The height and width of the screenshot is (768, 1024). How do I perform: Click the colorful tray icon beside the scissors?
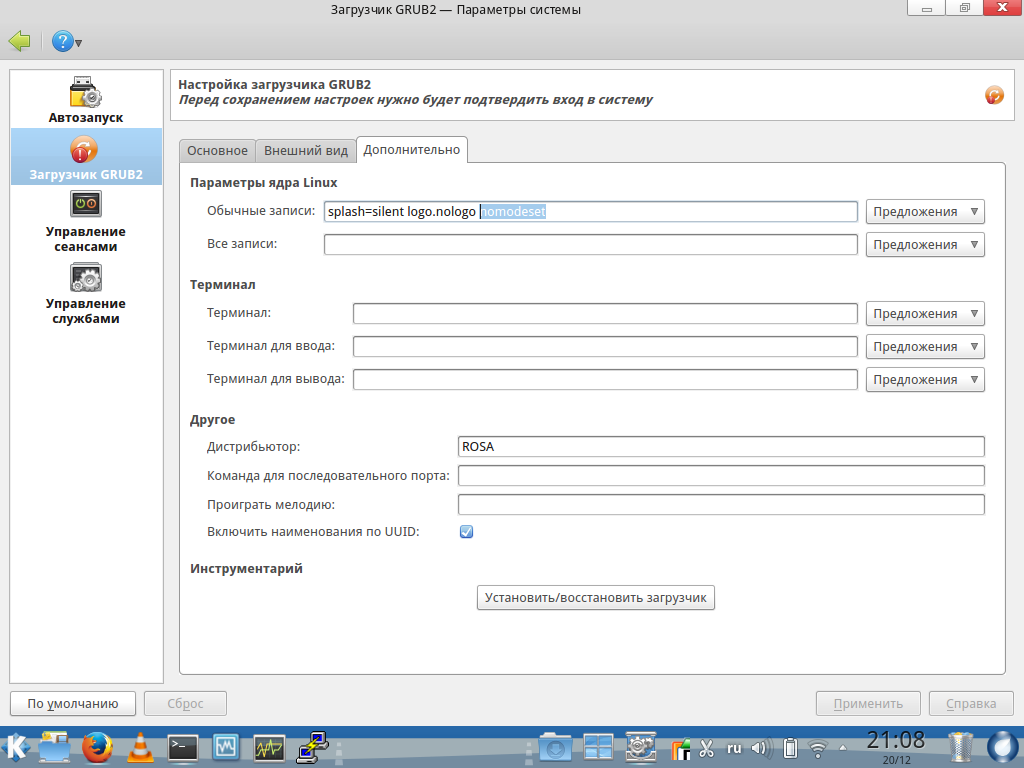(x=680, y=749)
